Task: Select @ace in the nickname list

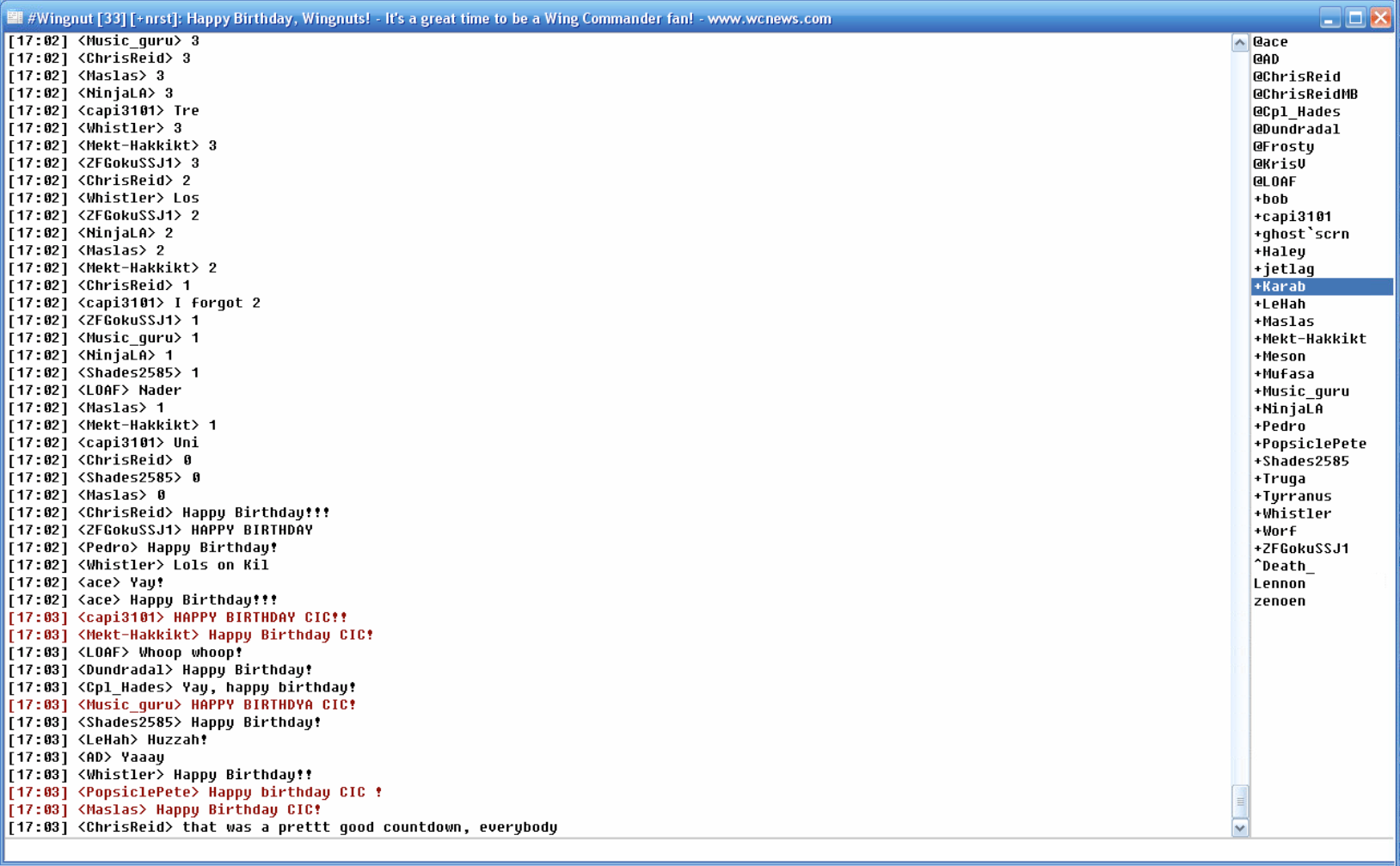Action: tap(1270, 41)
